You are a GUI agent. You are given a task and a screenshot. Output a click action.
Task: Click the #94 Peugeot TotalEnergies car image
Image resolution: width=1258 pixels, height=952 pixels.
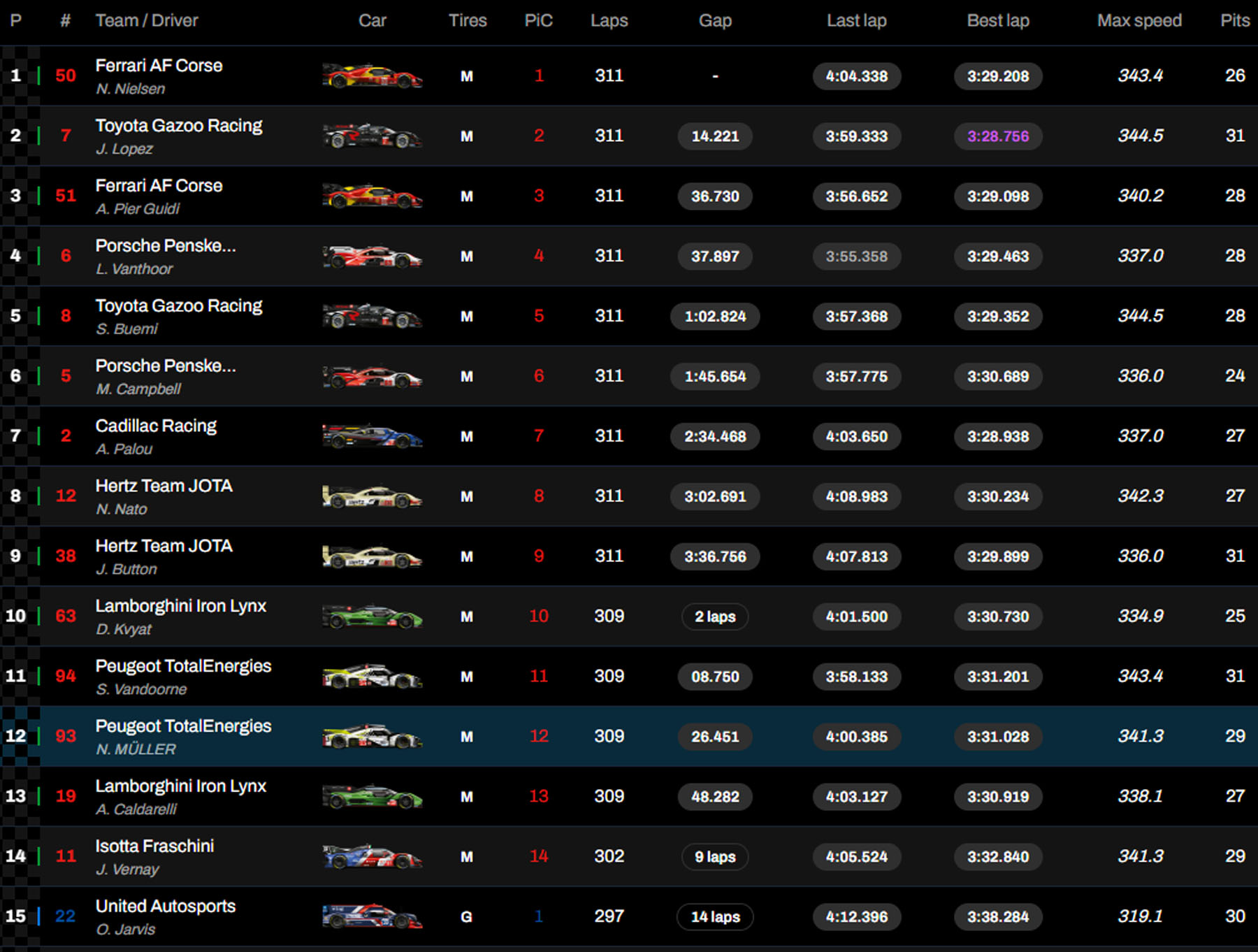[x=372, y=677]
